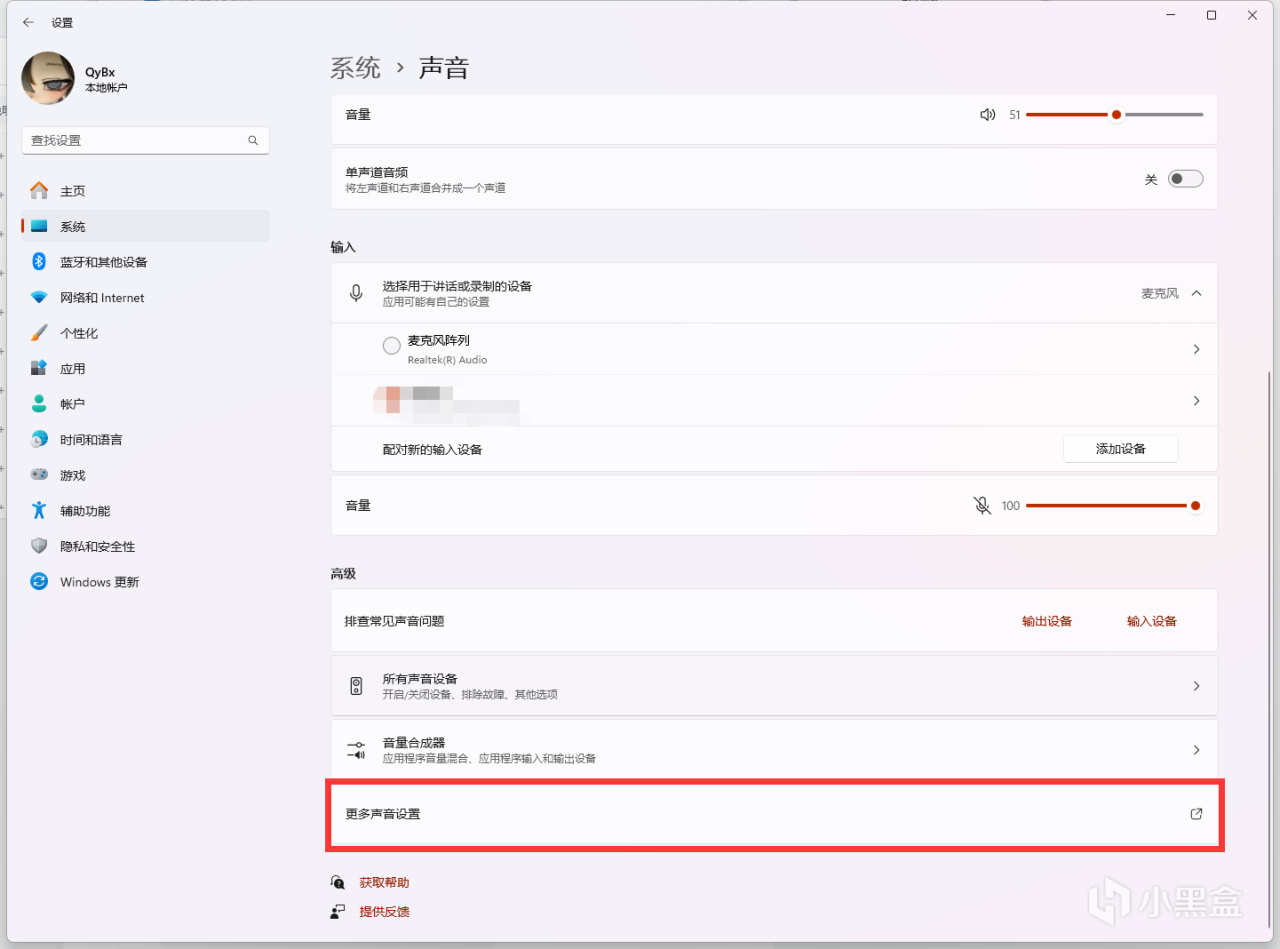Collapse the 选择用于讲话或录制的设备 section
Screen dimensions: 1280x949
pos(1197,293)
